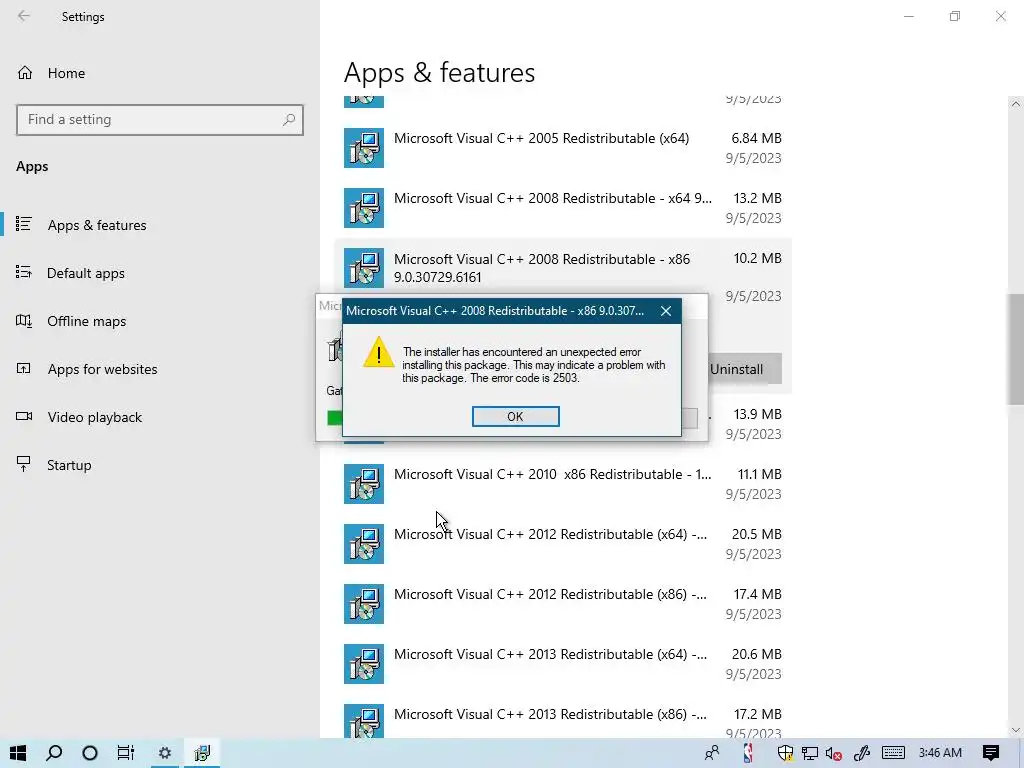The width and height of the screenshot is (1024, 768).
Task: Click installer icon for Visual C++ 2008 x64
Action: pyautogui.click(x=364, y=208)
